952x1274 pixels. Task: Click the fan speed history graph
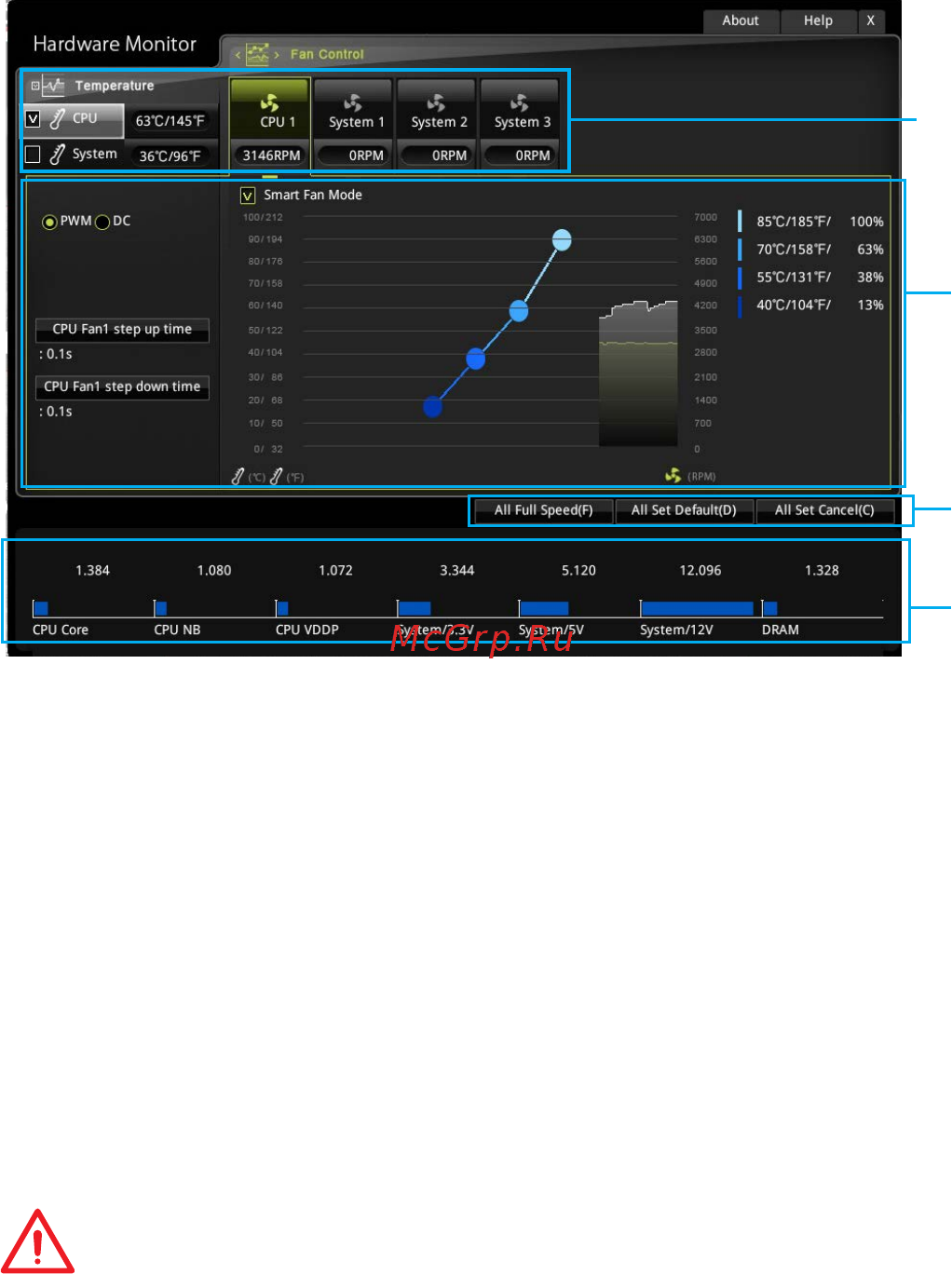point(638,373)
